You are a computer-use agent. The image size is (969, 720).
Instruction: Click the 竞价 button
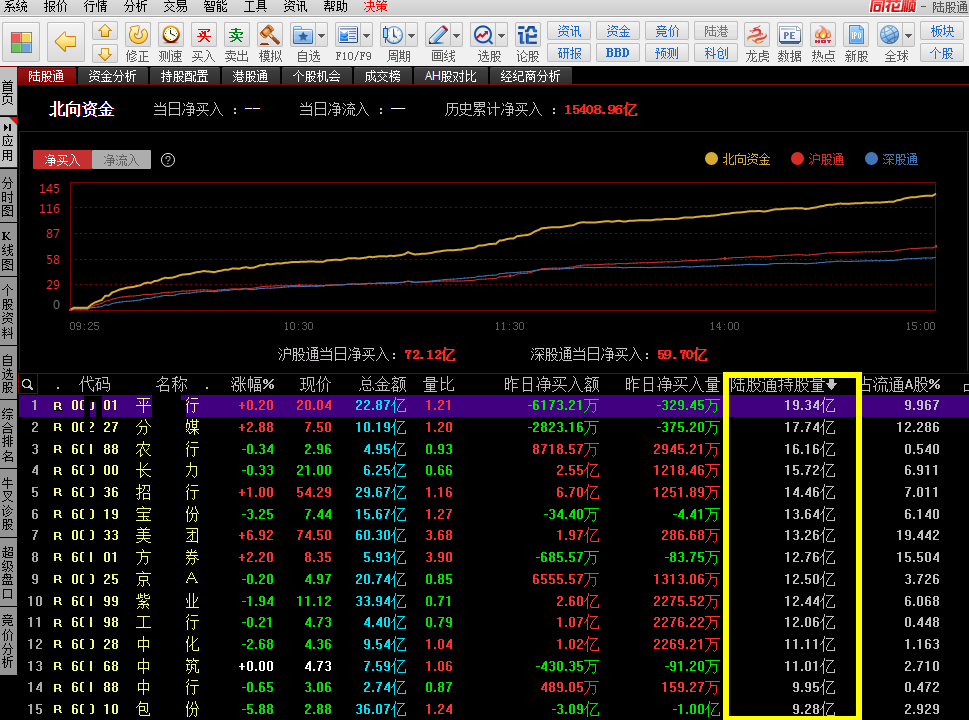click(667, 32)
